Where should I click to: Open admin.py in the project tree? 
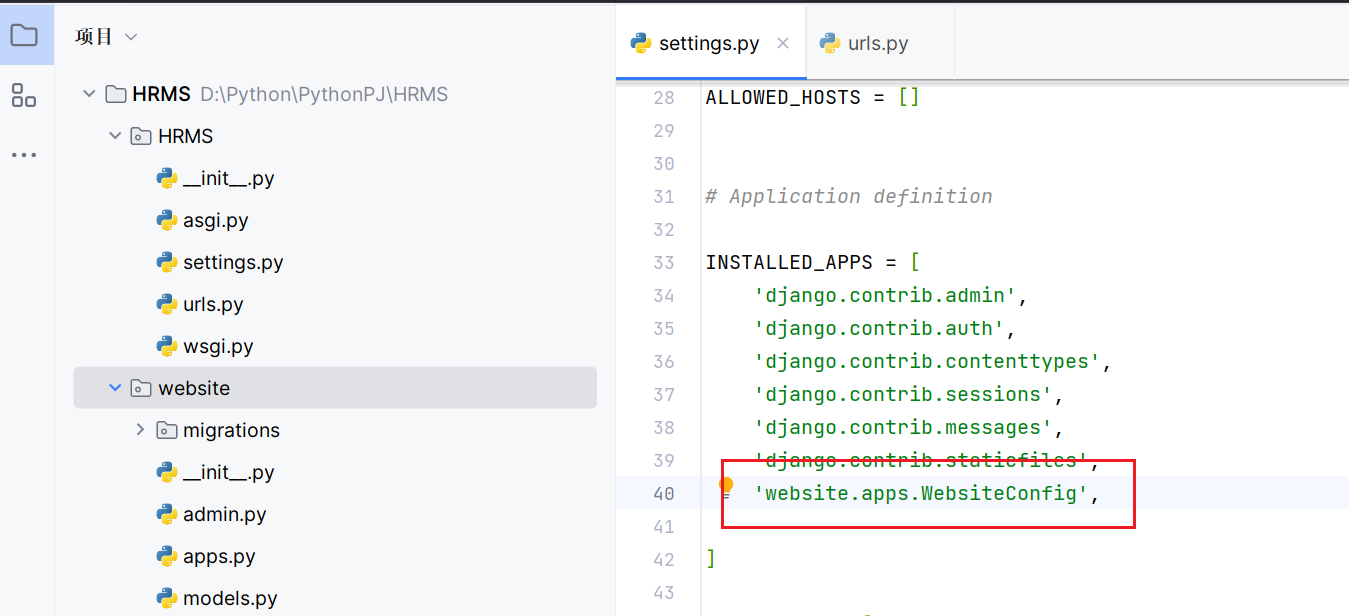224,514
